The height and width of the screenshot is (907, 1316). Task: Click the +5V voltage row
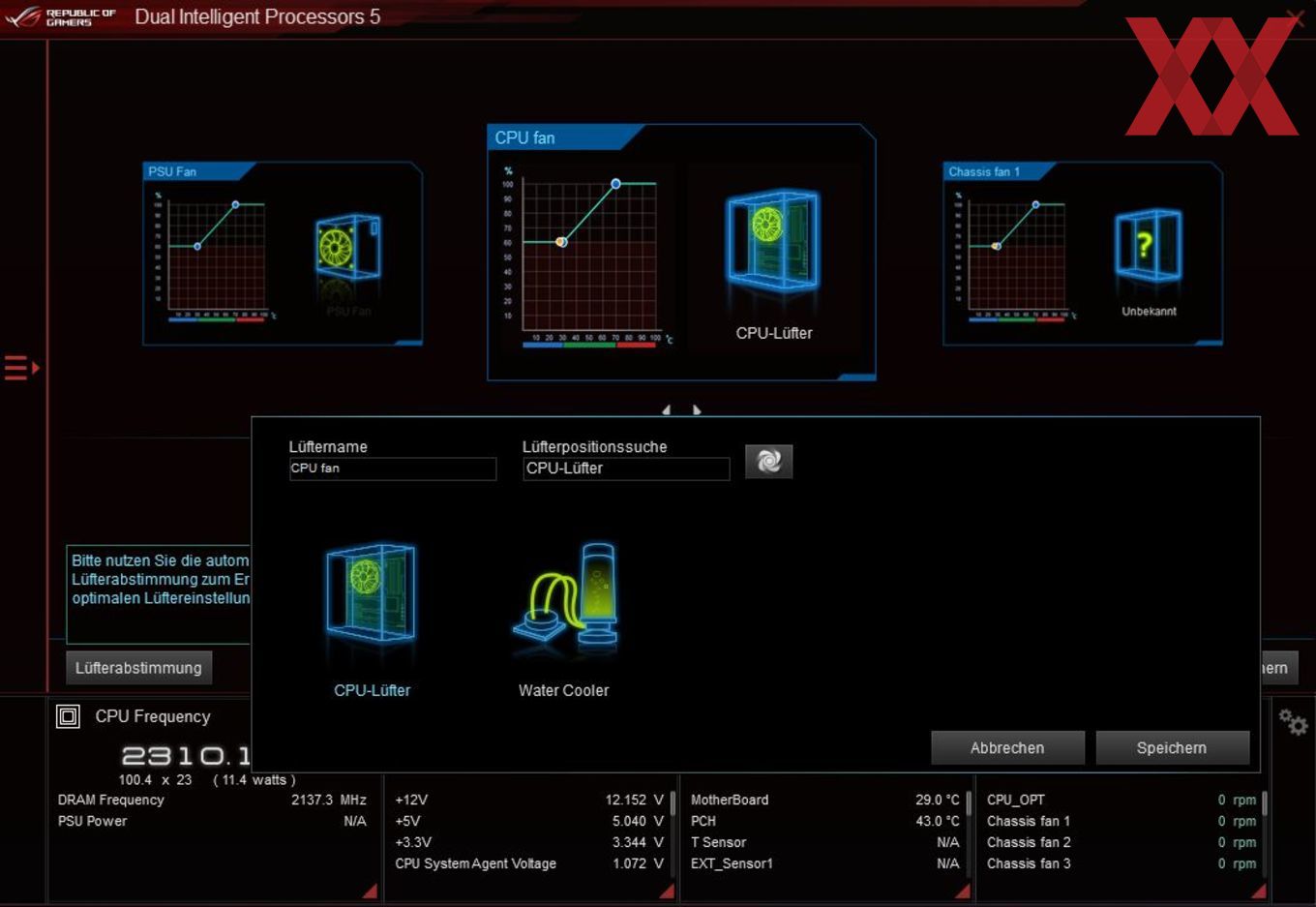coord(529,821)
